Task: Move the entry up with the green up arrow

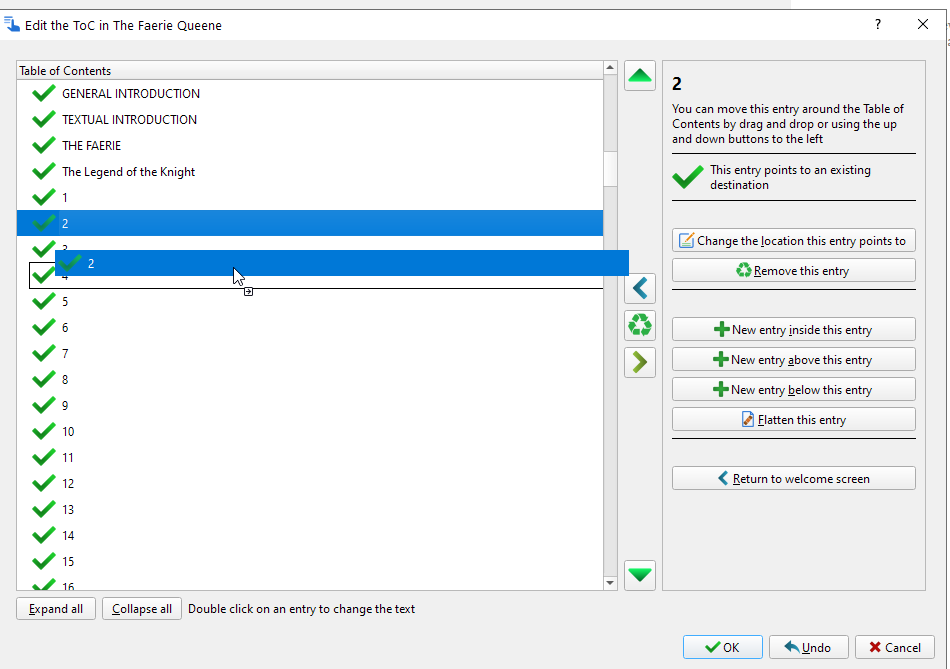Action: pyautogui.click(x=640, y=76)
